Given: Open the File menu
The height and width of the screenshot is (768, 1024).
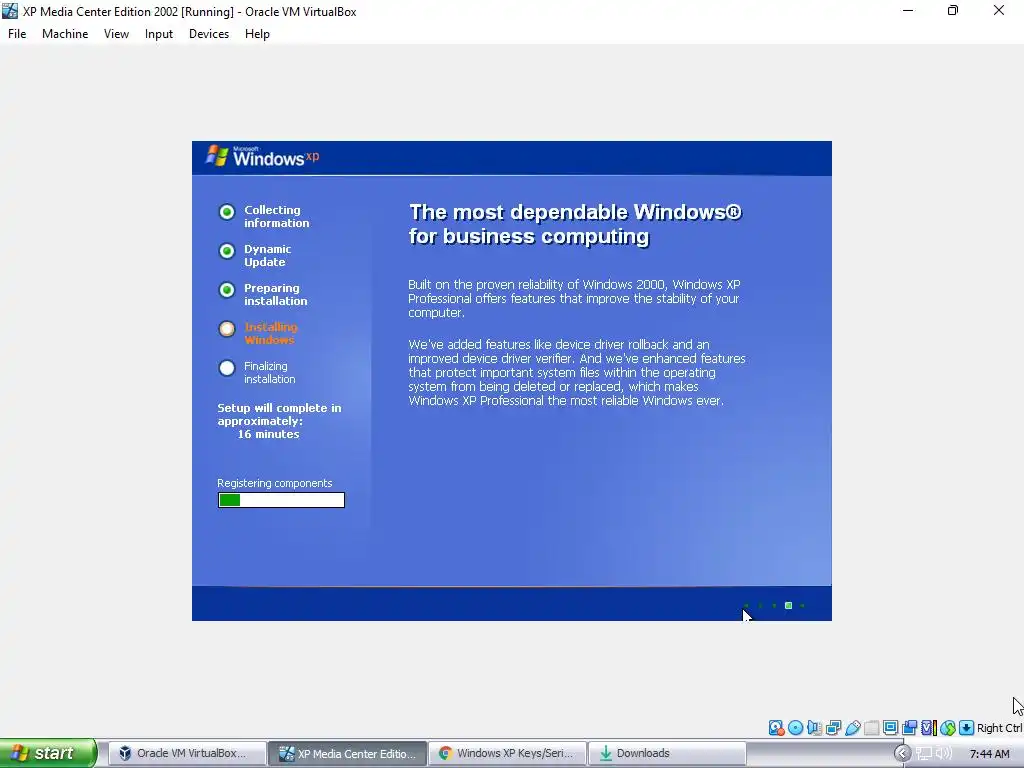Looking at the screenshot, I should (17, 34).
